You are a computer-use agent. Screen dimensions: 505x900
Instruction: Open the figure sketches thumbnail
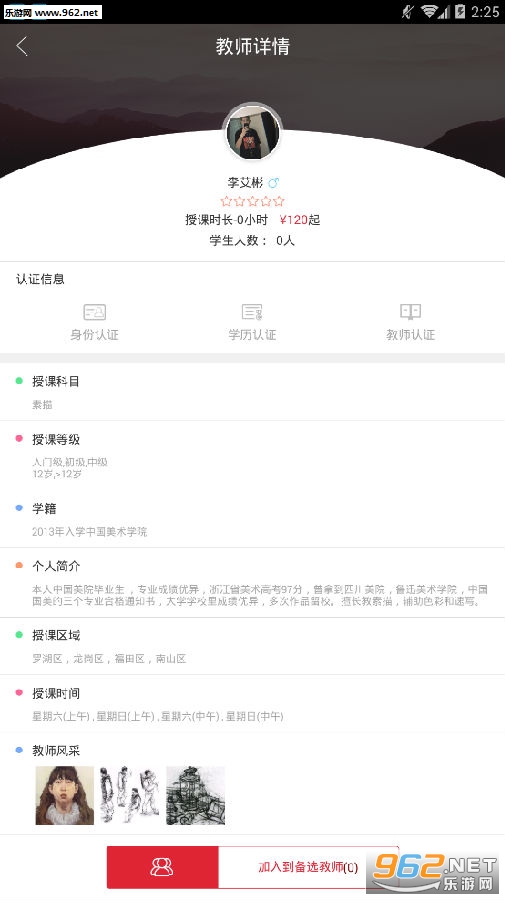pyautogui.click(x=130, y=796)
